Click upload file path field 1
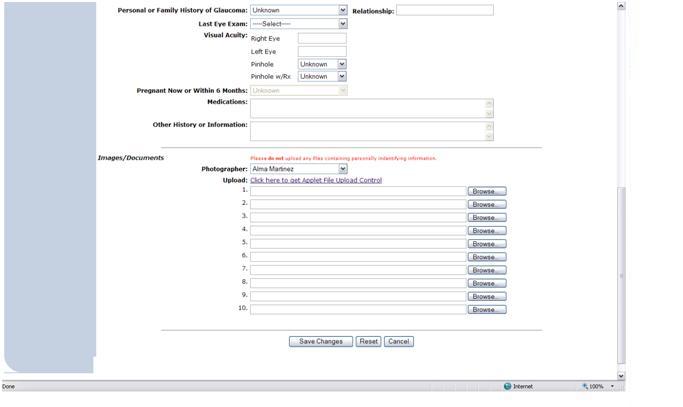The width and height of the screenshot is (683, 407). pos(358,191)
